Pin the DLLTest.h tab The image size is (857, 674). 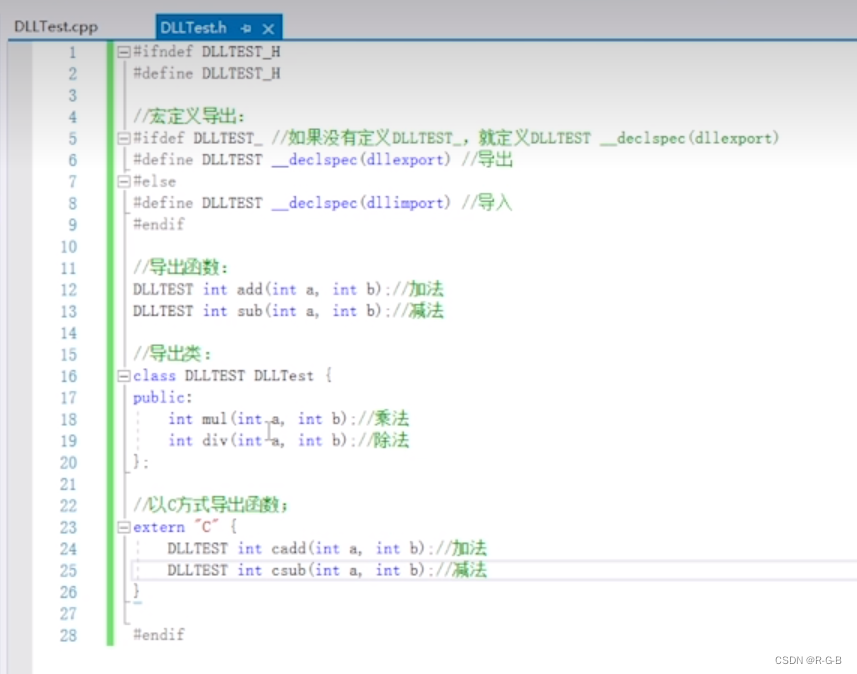[x=246, y=28]
